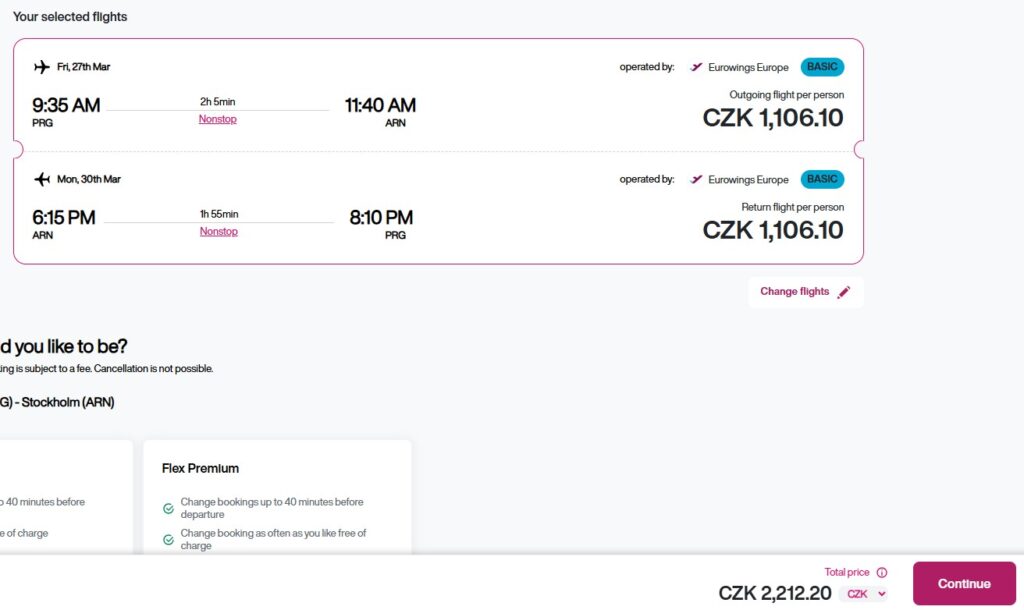Click the Eurowings logo on the outgoing flight

(697, 67)
